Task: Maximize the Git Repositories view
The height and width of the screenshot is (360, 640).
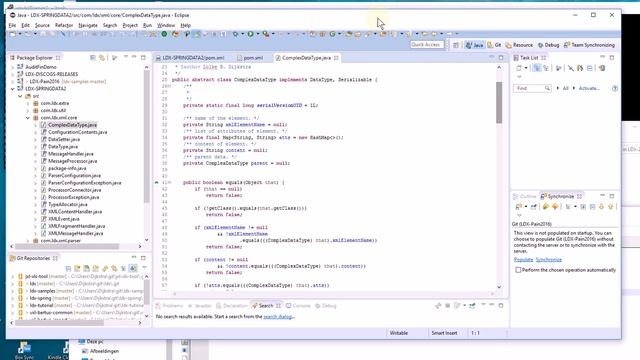Action: tap(143, 258)
